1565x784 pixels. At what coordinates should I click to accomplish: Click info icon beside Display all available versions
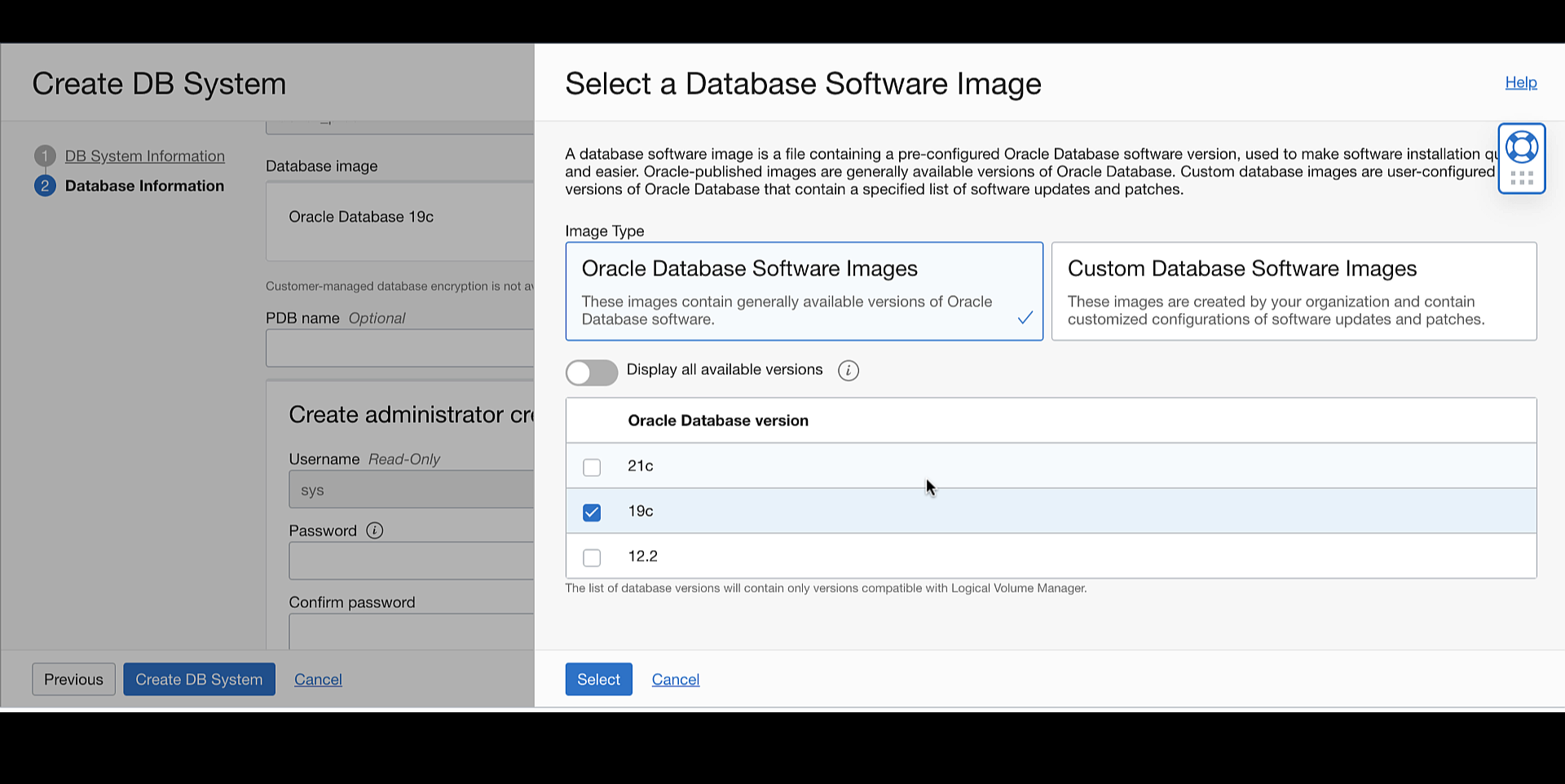(849, 371)
